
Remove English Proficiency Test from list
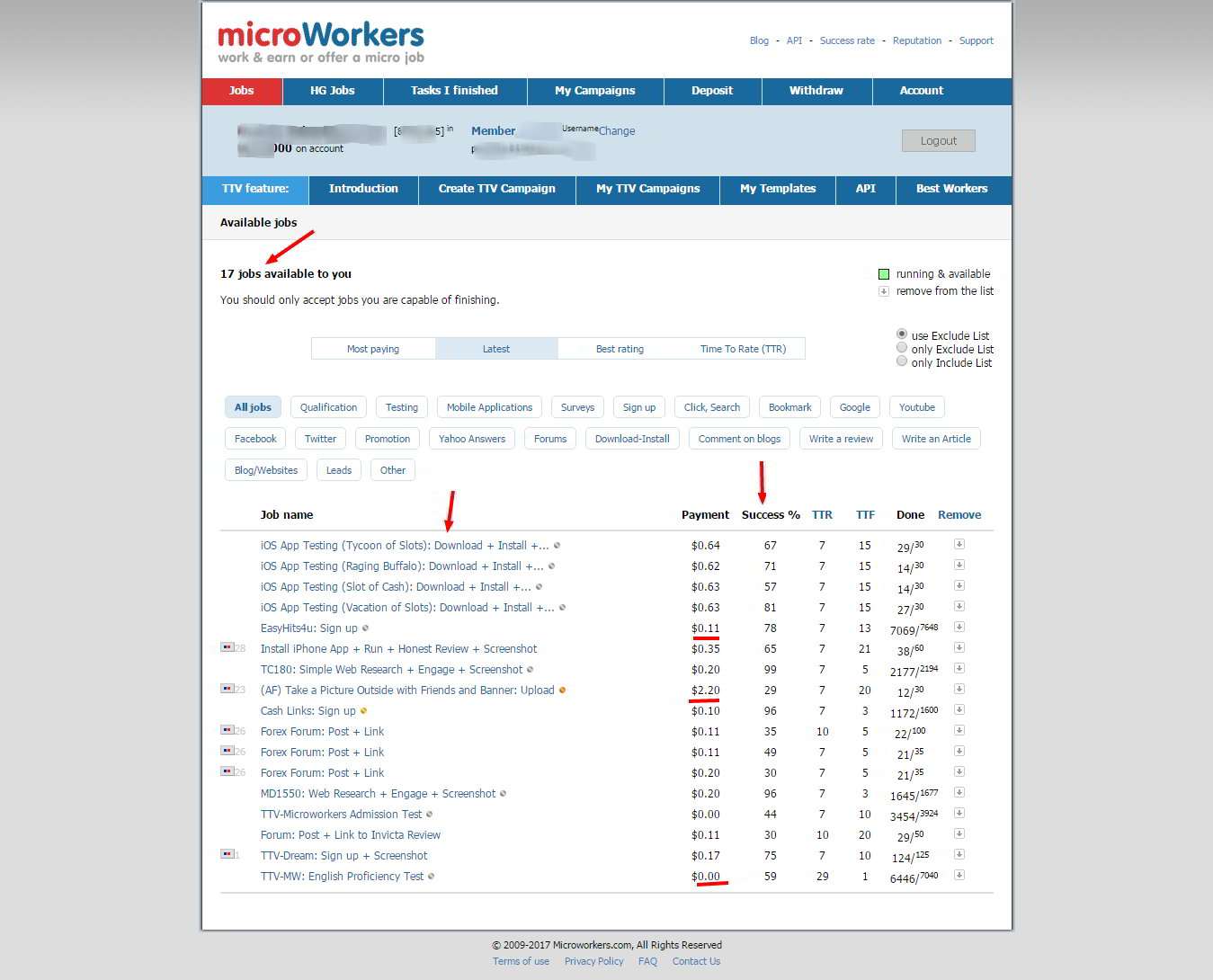[x=959, y=875]
